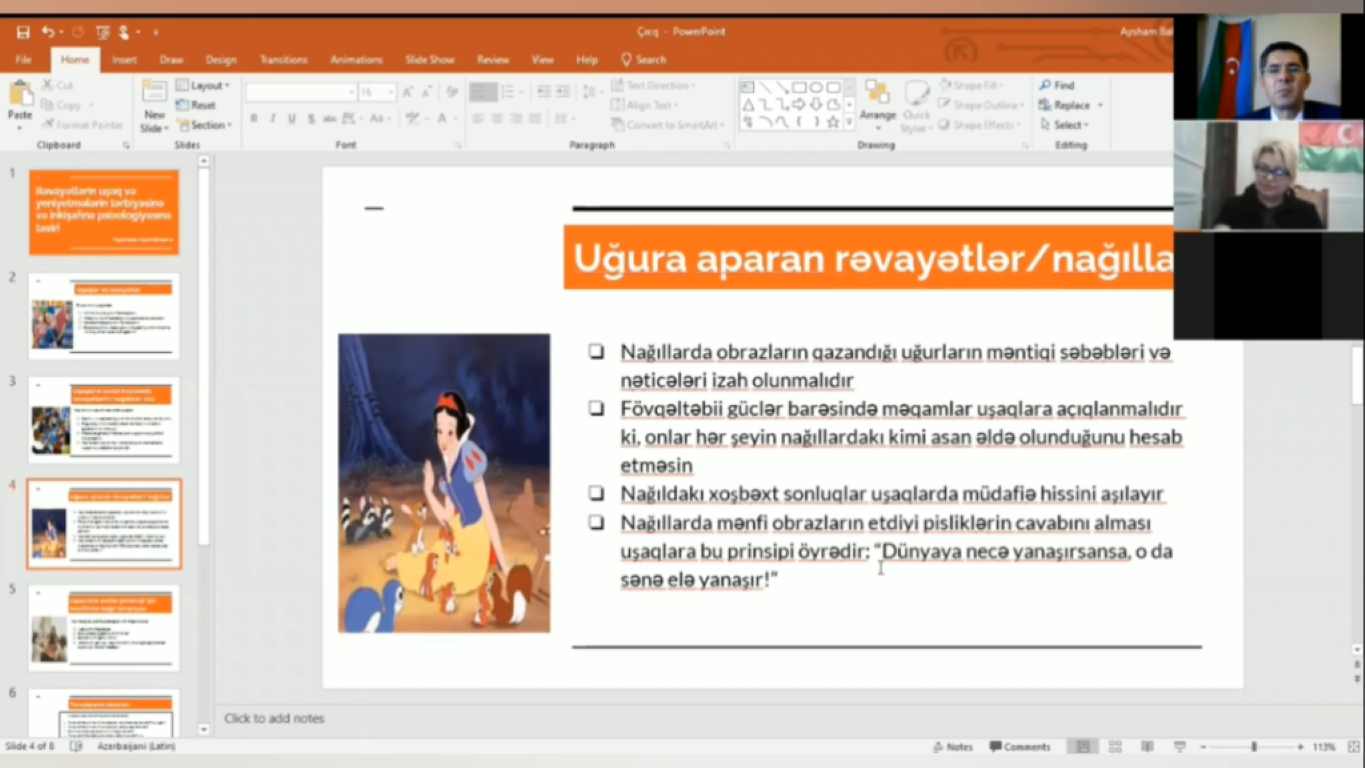This screenshot has width=1365, height=768.
Task: Select slide 5 thumbnail in the panel
Action: click(x=104, y=628)
